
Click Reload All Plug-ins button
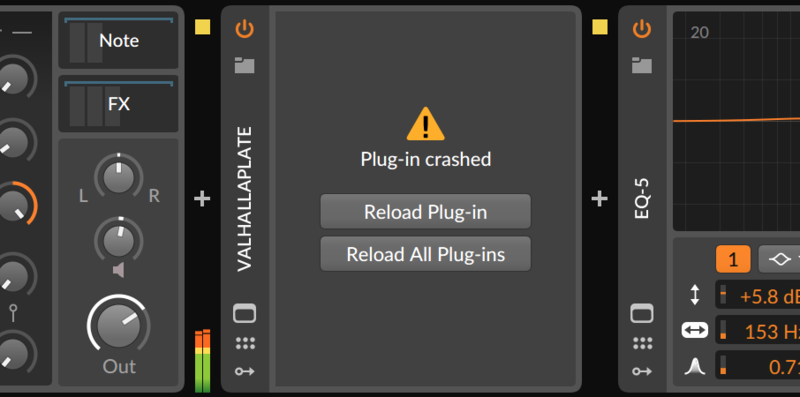[426, 254]
